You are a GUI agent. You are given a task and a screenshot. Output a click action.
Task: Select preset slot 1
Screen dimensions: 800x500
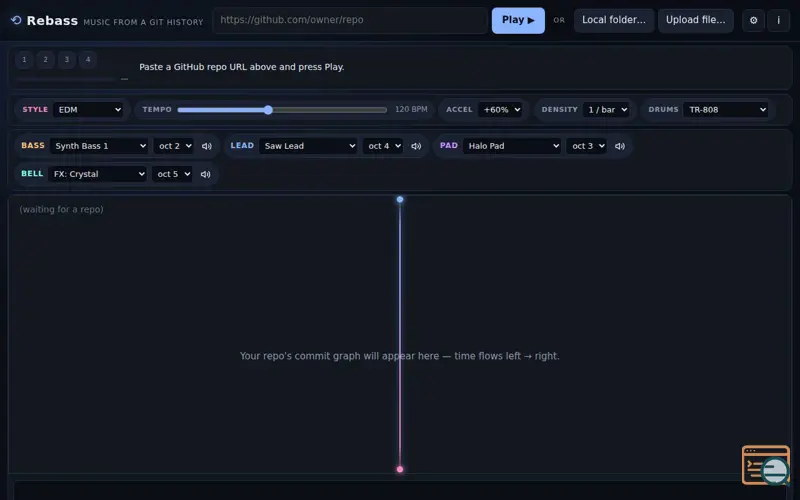(x=24, y=60)
